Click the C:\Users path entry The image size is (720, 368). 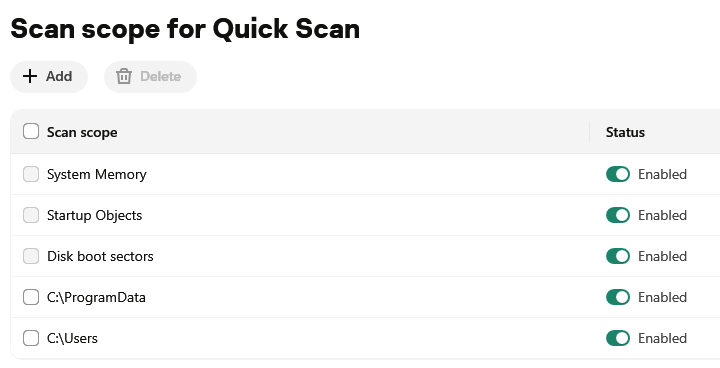pyautogui.click(x=72, y=339)
